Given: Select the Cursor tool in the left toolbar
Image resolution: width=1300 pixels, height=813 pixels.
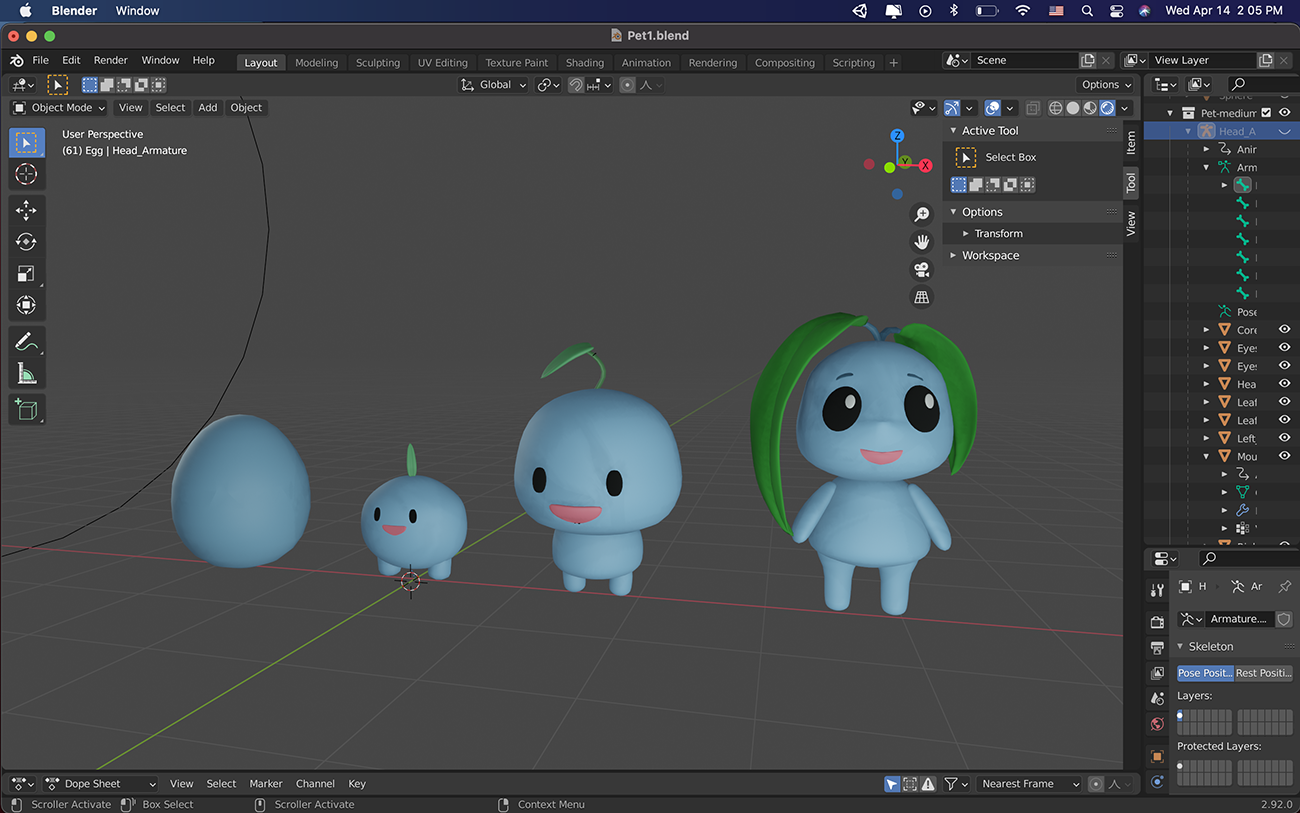Looking at the screenshot, I should [x=27, y=174].
